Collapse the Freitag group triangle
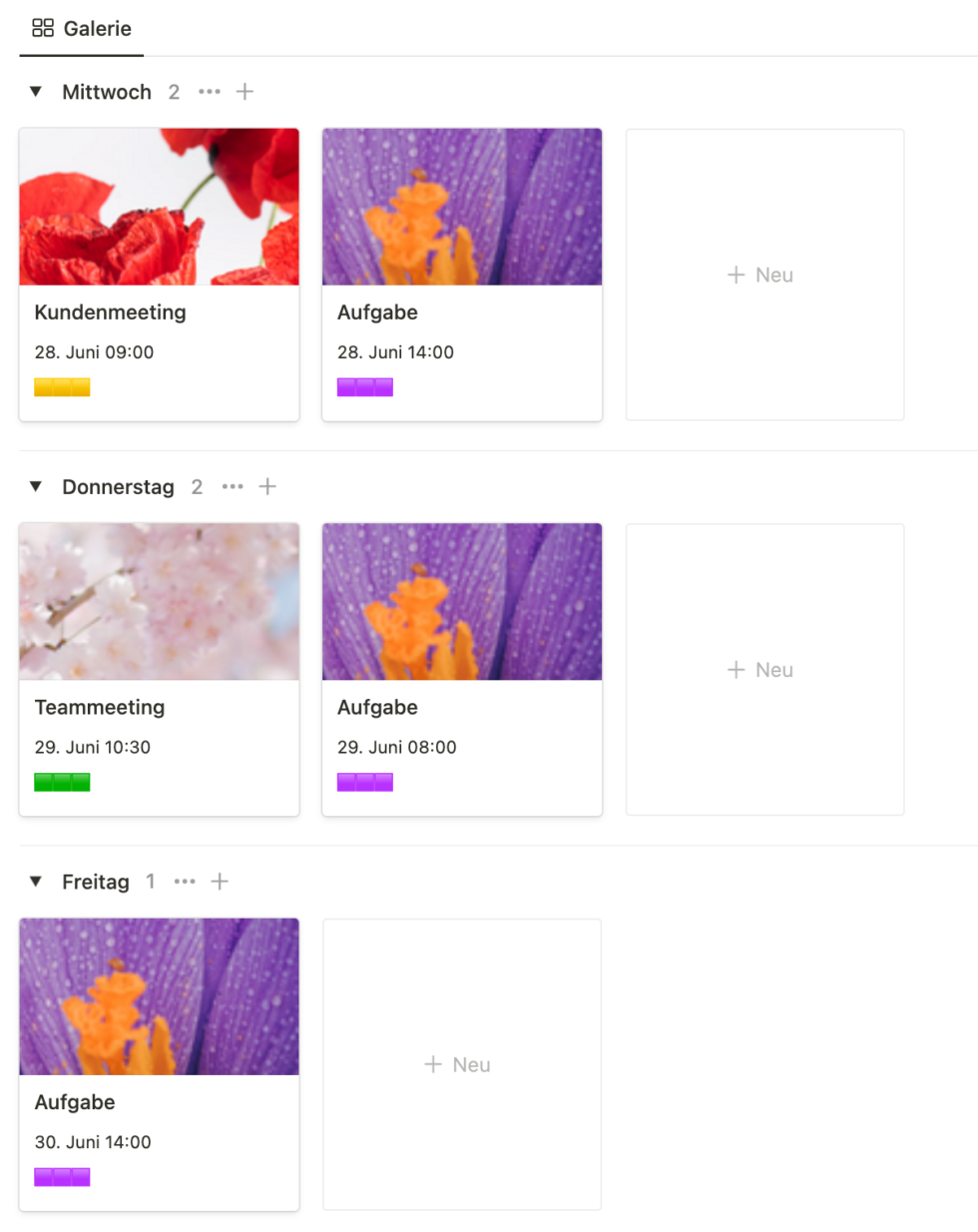978x1232 pixels. pos(36,882)
